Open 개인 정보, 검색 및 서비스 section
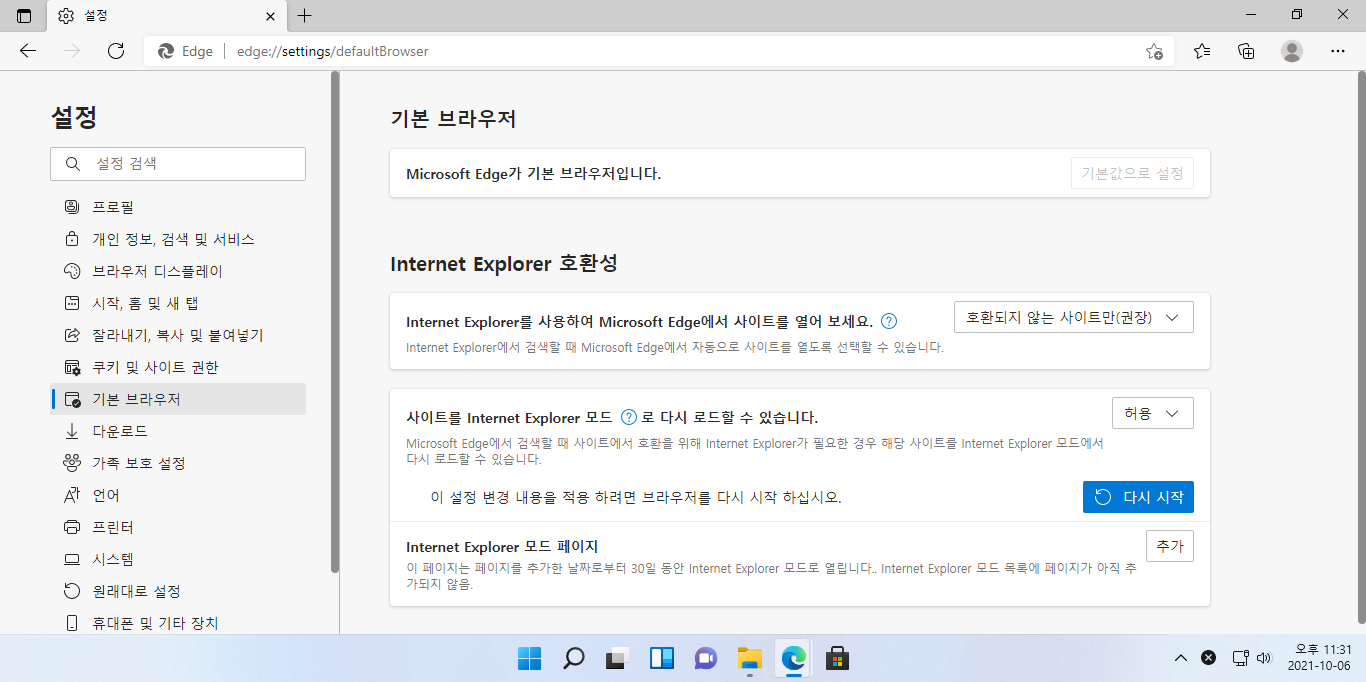The width and height of the screenshot is (1366, 682). (x=178, y=239)
